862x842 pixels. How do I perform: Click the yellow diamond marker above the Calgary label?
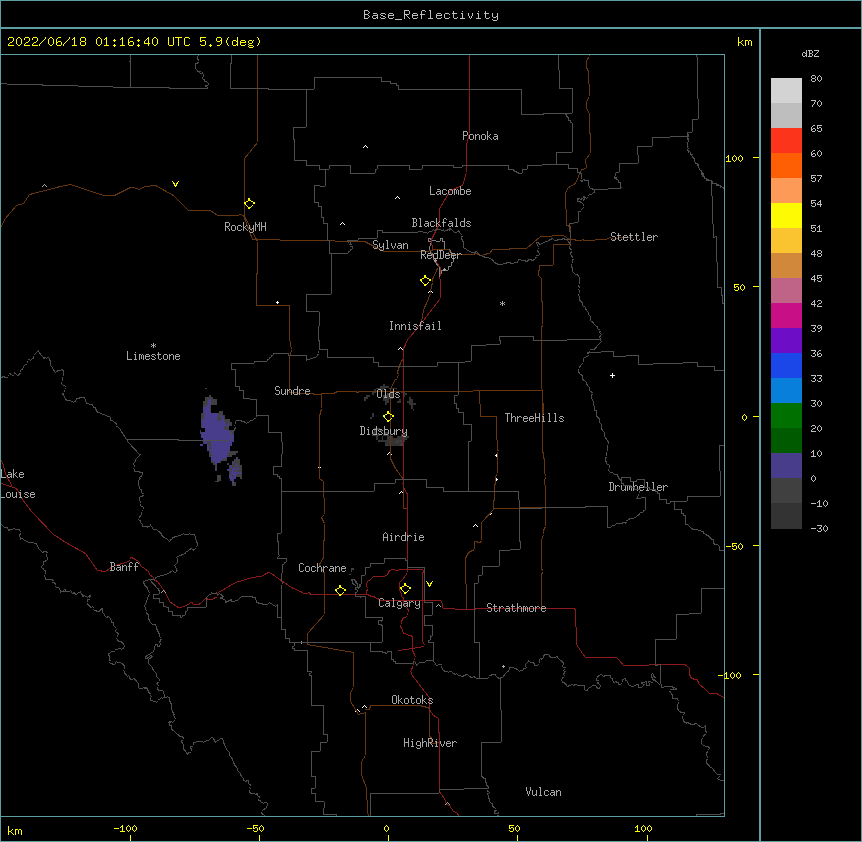405,589
